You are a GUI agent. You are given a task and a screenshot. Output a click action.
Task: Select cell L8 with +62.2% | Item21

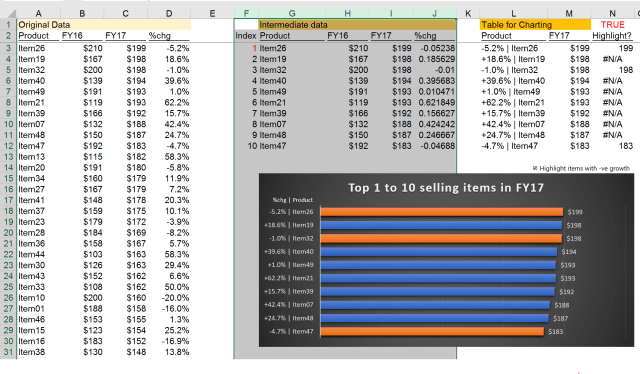(x=513, y=102)
